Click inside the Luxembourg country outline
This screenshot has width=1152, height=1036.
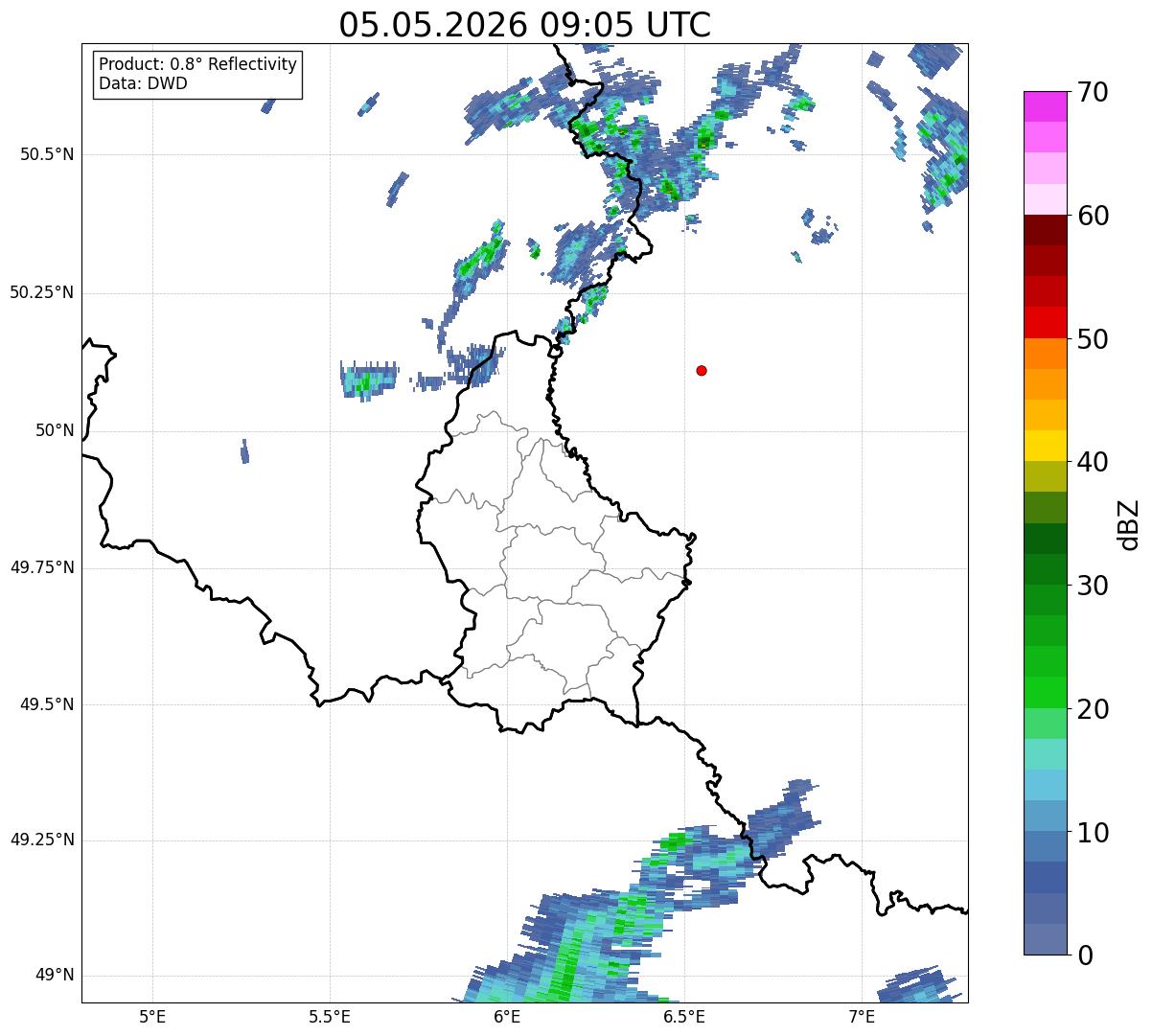[551, 575]
